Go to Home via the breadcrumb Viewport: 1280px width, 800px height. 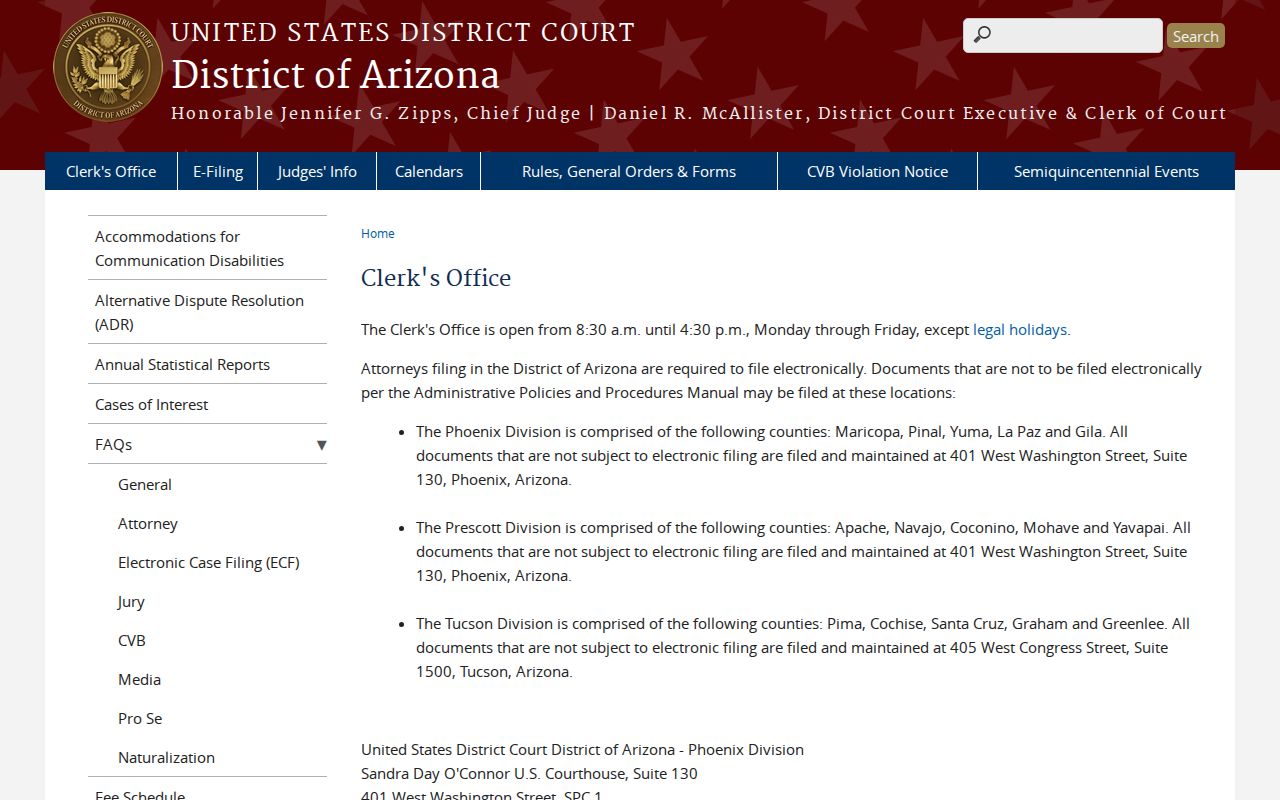click(378, 233)
